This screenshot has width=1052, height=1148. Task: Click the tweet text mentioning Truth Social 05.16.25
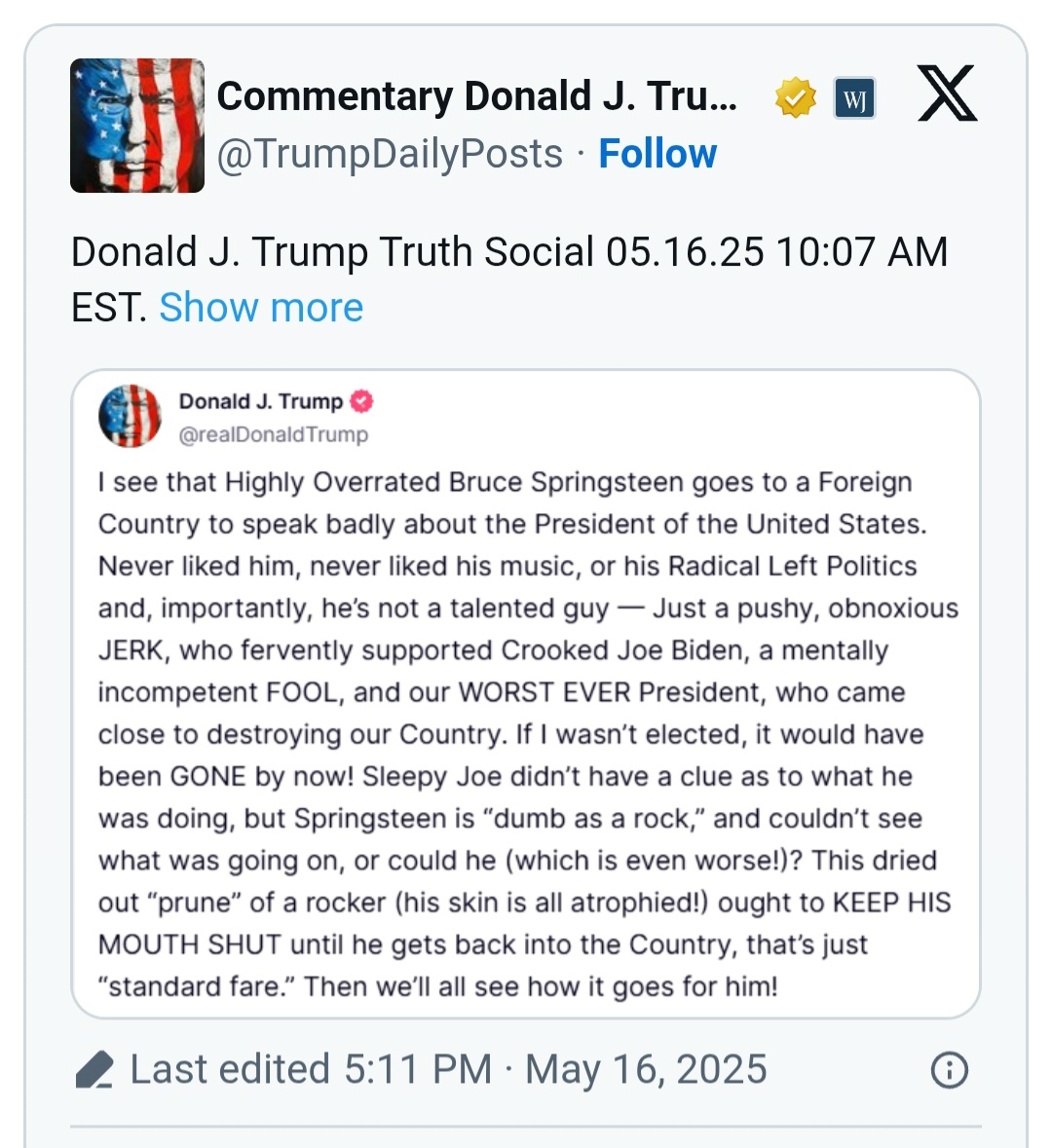pyautogui.click(x=508, y=252)
